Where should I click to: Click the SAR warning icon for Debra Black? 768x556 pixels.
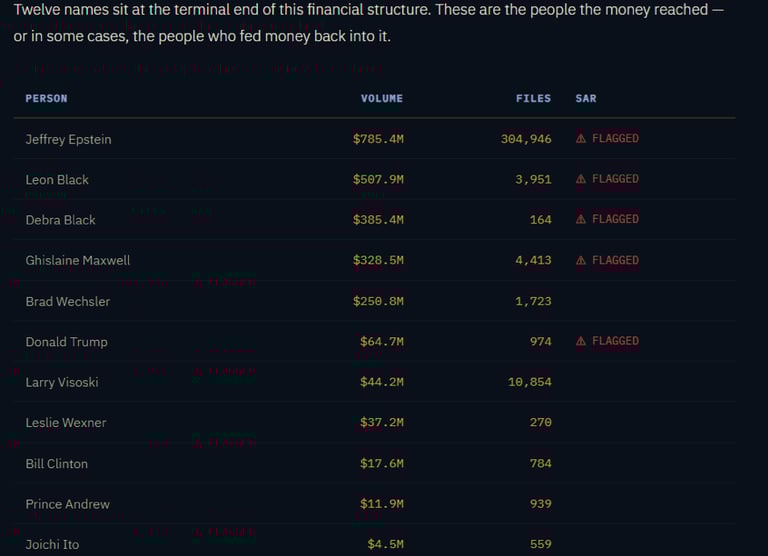[x=581, y=219]
